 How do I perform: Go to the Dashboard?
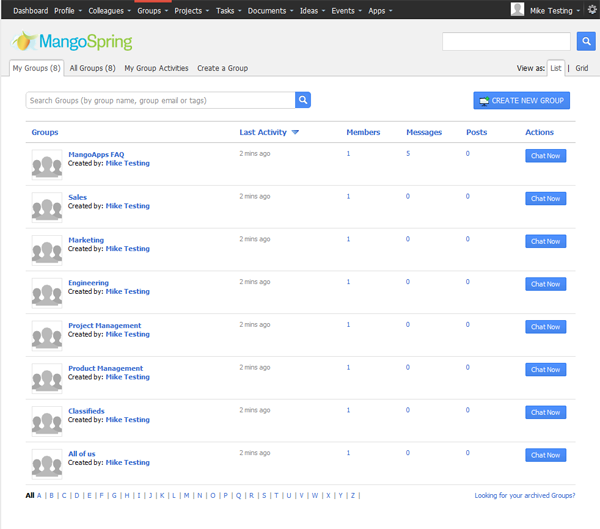pos(31,11)
